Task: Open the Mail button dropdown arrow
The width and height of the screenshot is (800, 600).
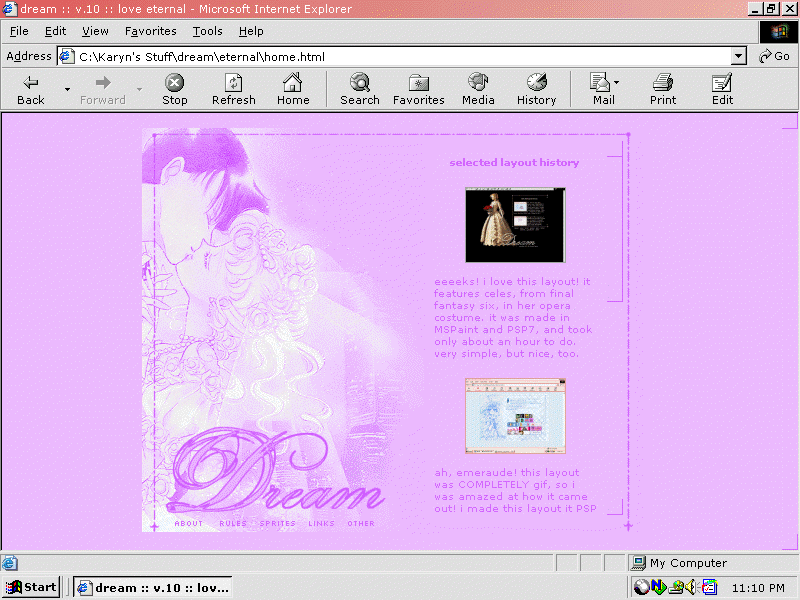Action: tap(617, 82)
